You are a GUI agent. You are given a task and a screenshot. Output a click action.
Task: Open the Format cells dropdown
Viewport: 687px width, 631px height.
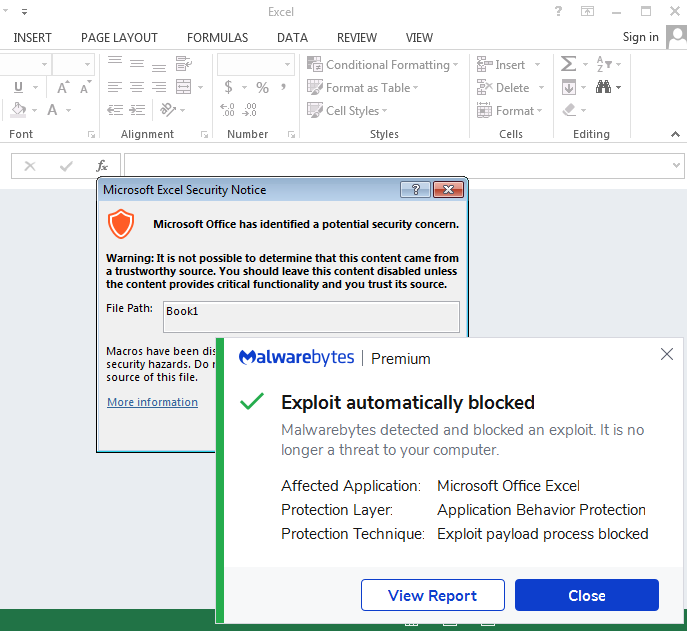pos(510,110)
